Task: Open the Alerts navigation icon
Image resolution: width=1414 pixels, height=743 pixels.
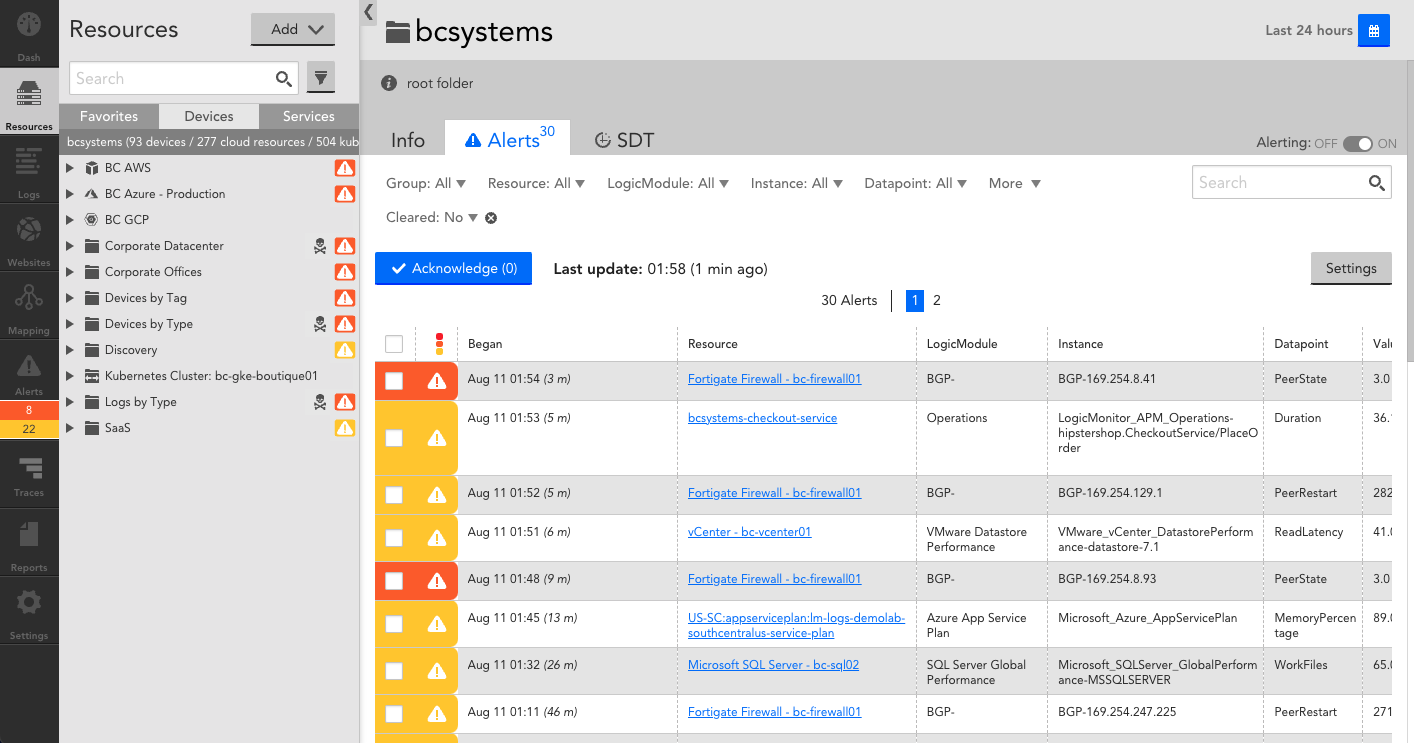Action: (29, 366)
